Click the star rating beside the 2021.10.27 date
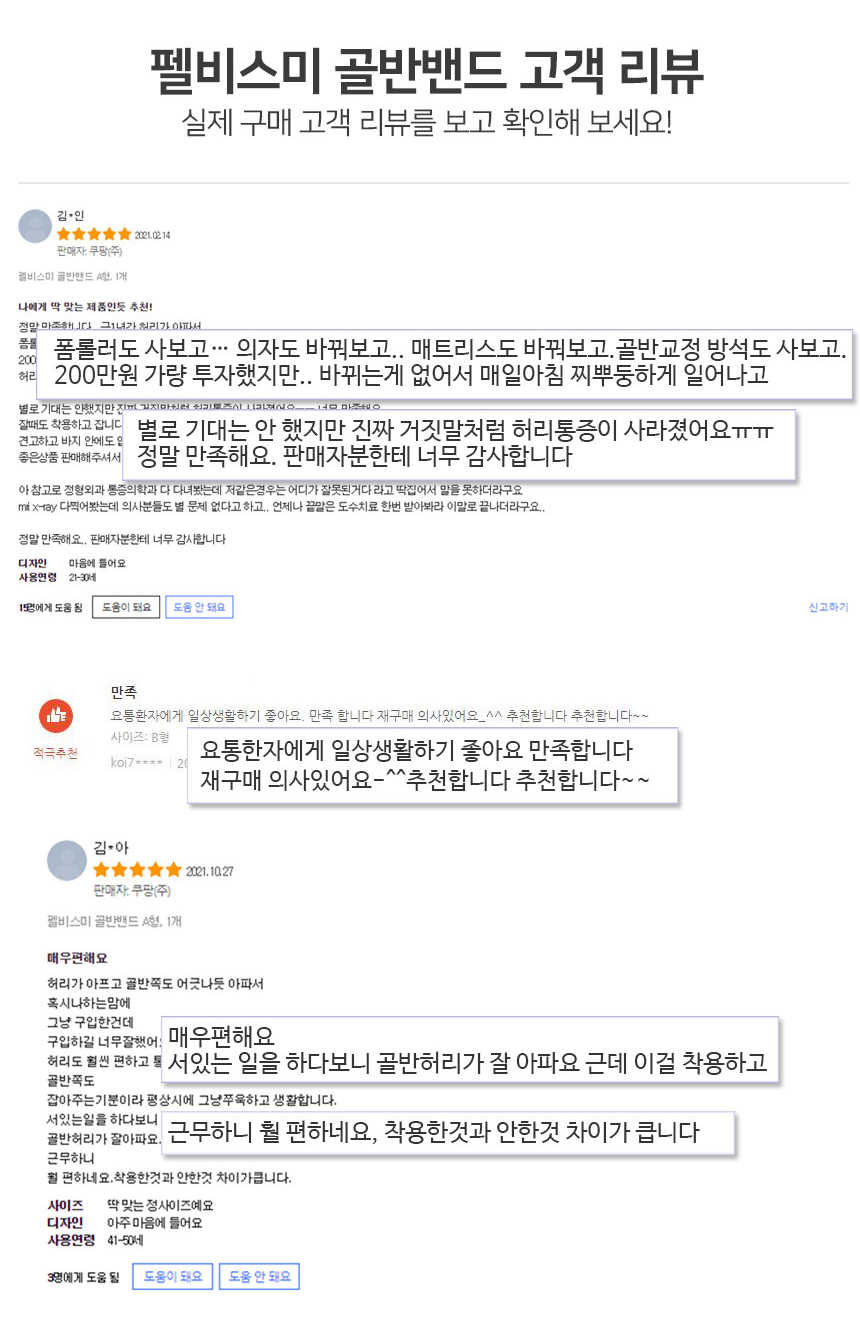Image resolution: width=860 pixels, height=1325 pixels. pos(139,869)
